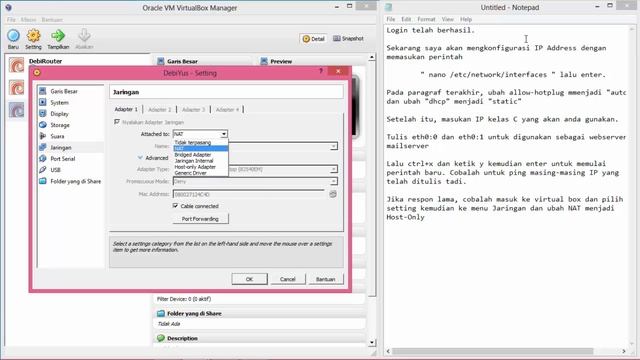Open Storage settings category
640x360 pixels.
[x=60, y=125]
